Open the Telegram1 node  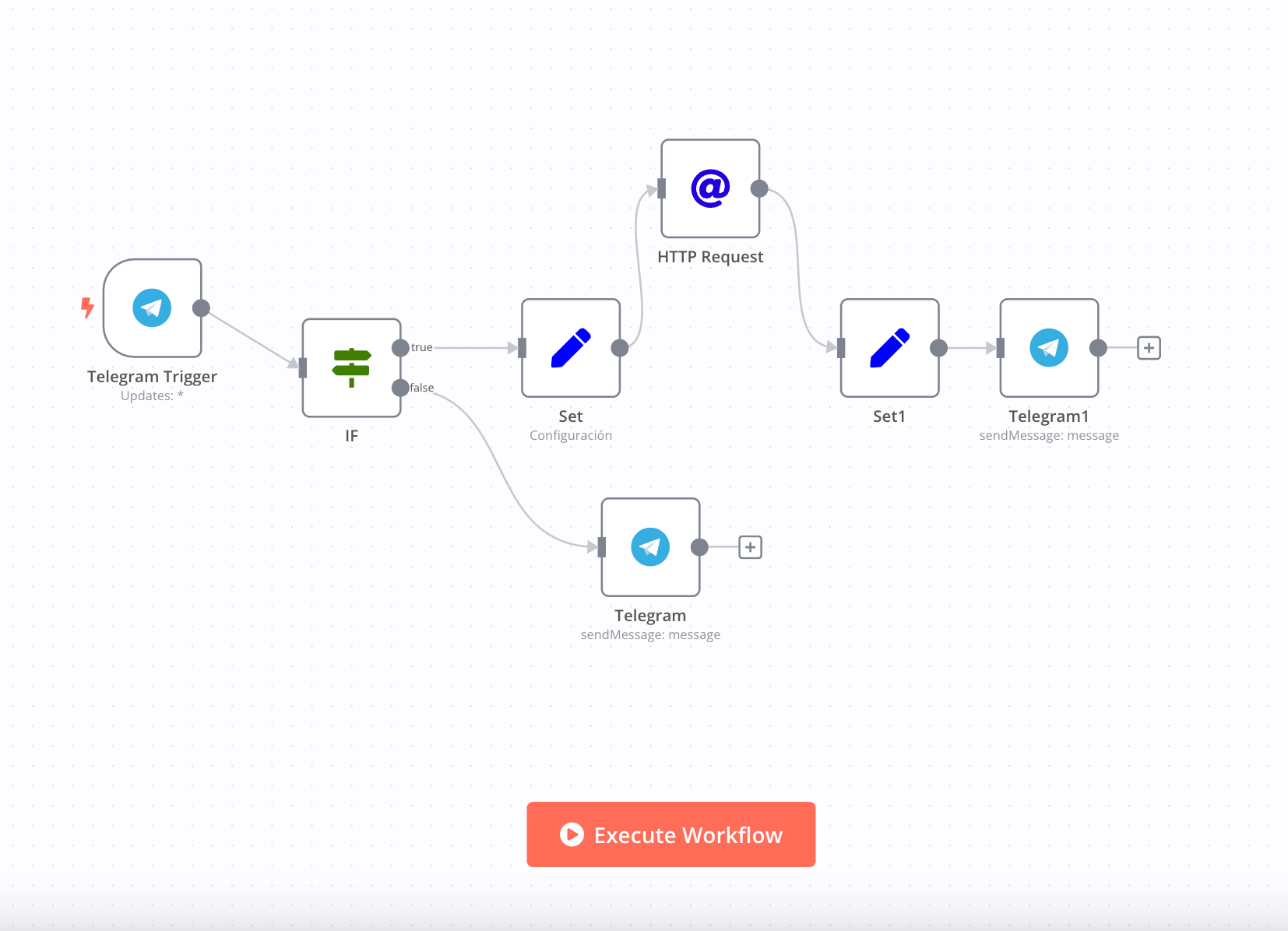pyautogui.click(x=1049, y=348)
